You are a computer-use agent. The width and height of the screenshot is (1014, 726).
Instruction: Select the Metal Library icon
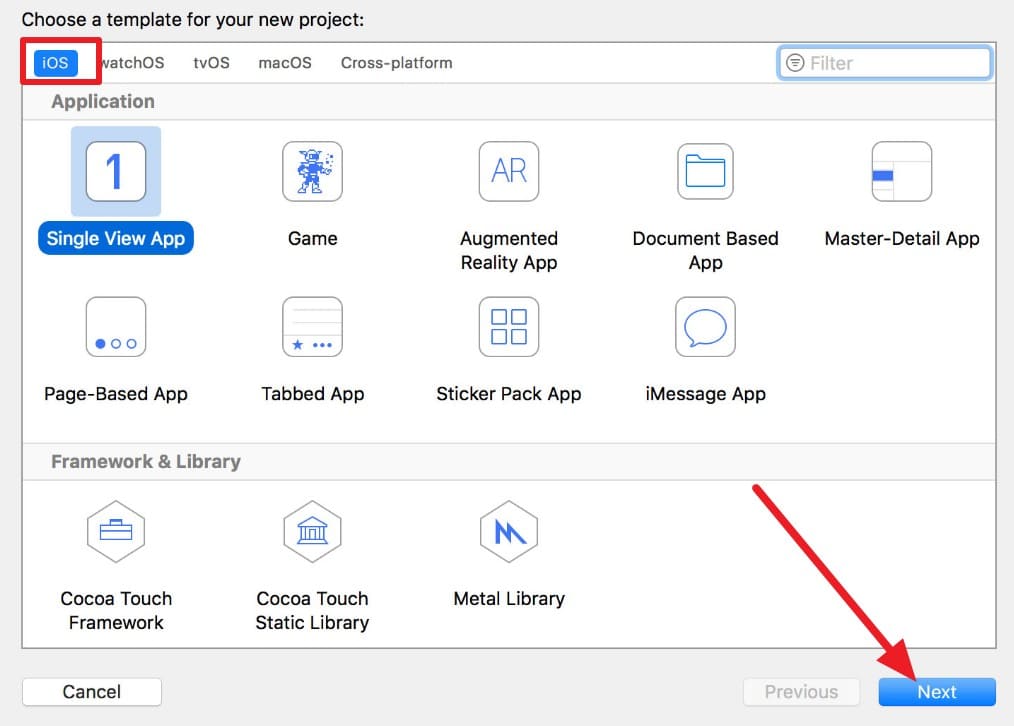[509, 531]
